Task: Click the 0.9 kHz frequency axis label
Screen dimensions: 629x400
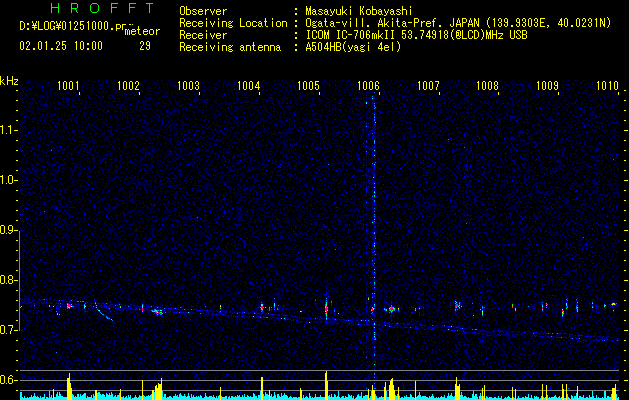Action: (x=8, y=230)
